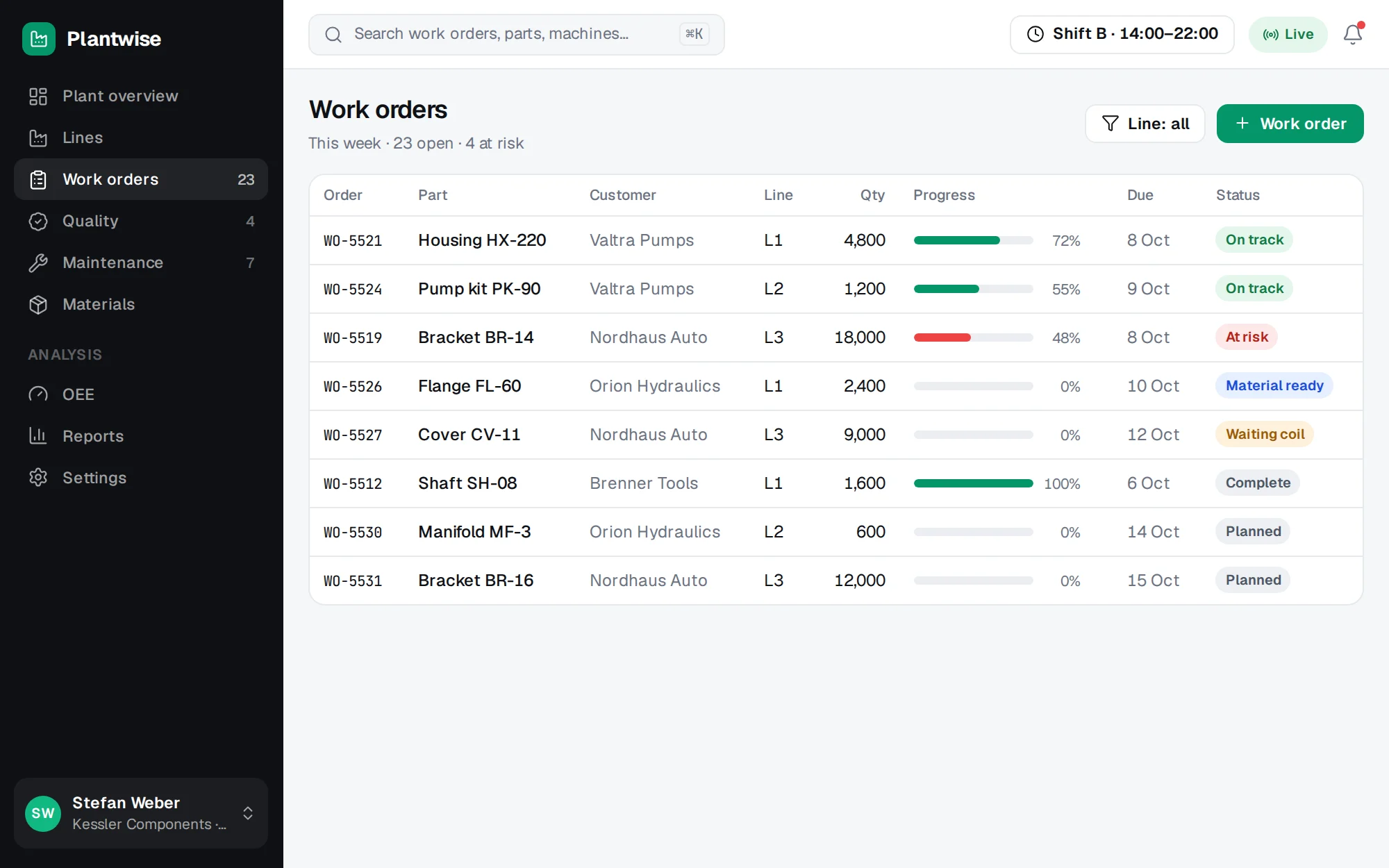This screenshot has height=868, width=1389.
Task: Select Flange FL-60 part
Action: click(469, 386)
